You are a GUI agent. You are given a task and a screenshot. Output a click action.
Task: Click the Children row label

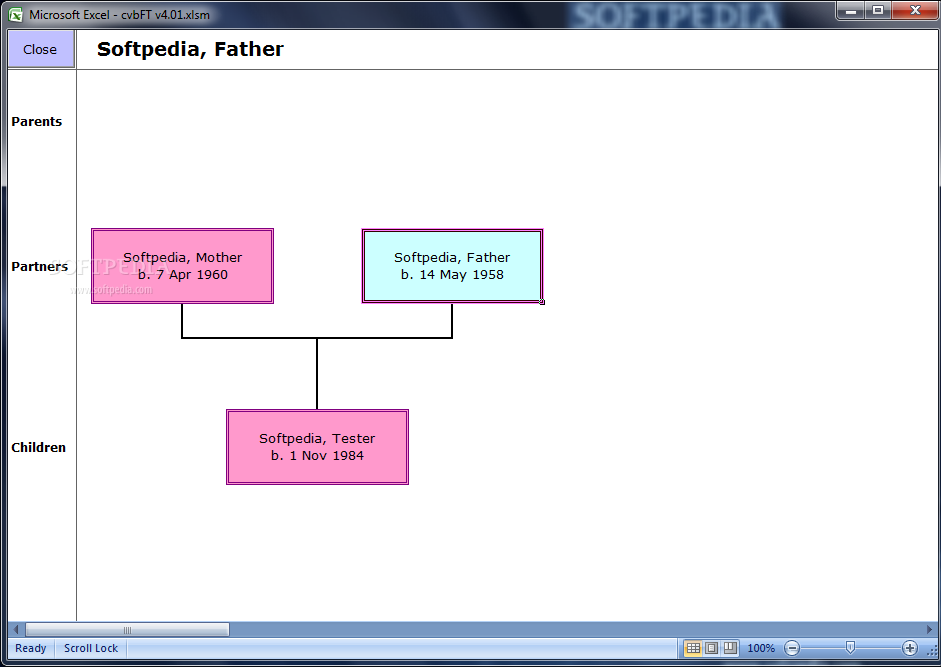coord(38,447)
